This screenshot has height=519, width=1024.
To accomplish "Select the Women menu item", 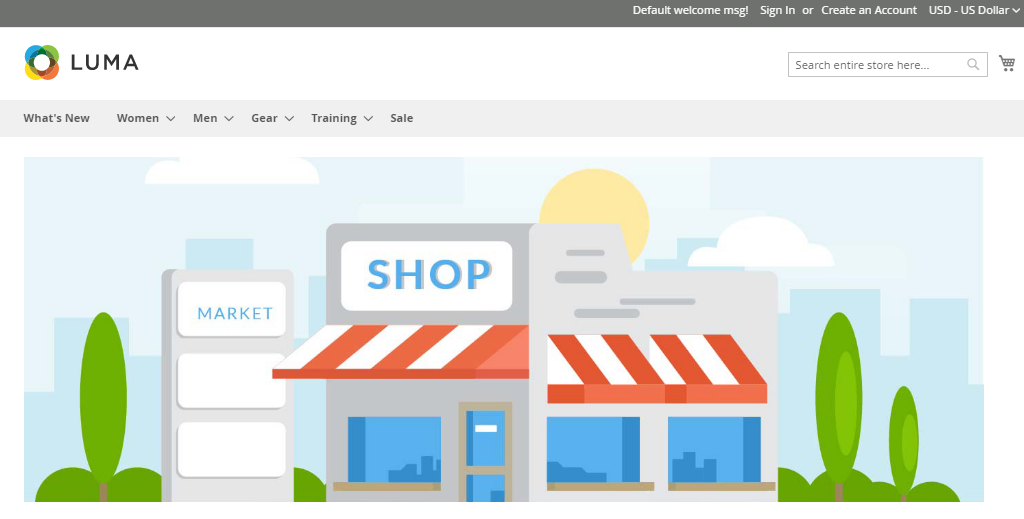I will (x=137, y=118).
